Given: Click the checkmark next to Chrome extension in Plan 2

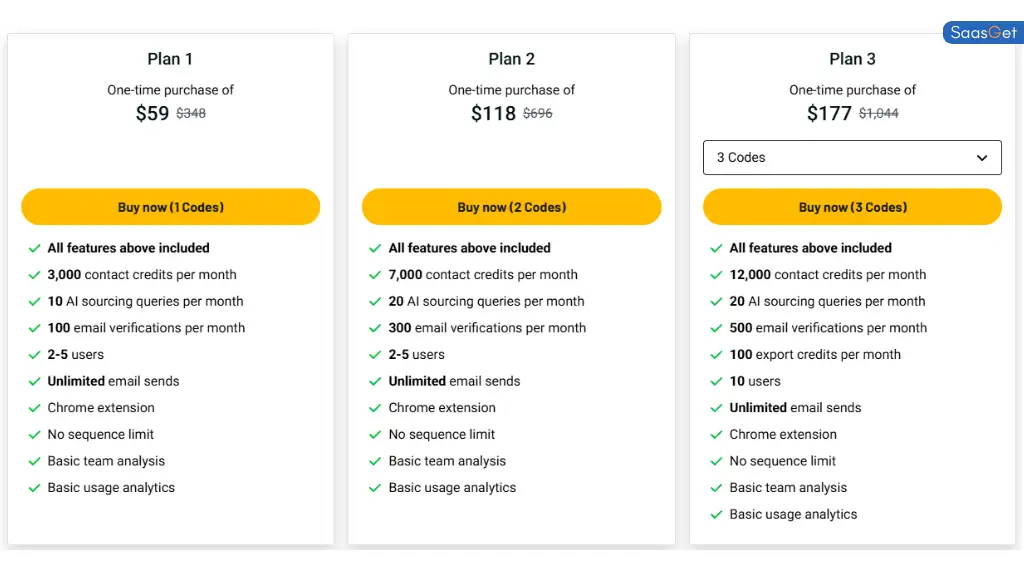Looking at the screenshot, I should click(374, 408).
